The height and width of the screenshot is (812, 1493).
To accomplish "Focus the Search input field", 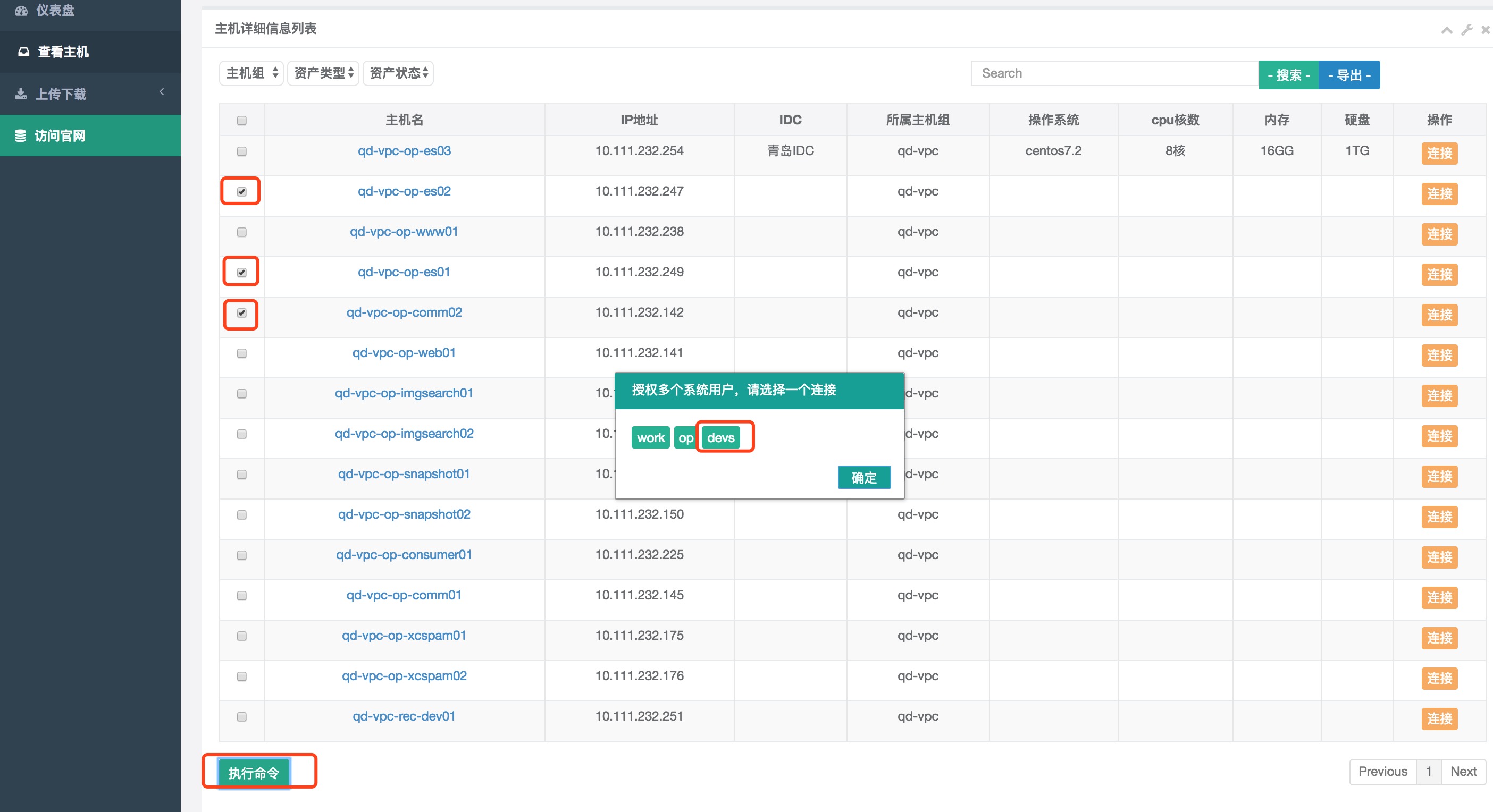I will click(1114, 73).
